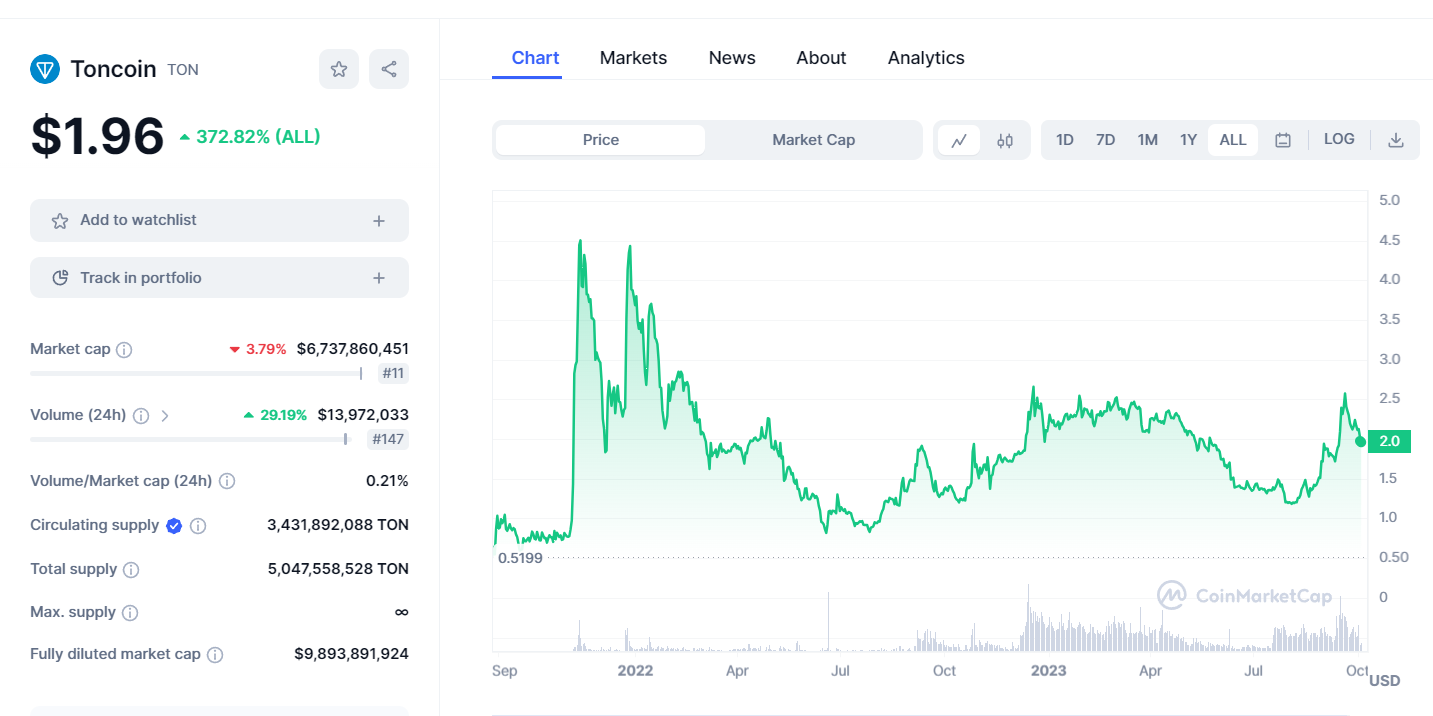
Task: Click info icon beside Fully diluted market cap
Action: point(215,655)
